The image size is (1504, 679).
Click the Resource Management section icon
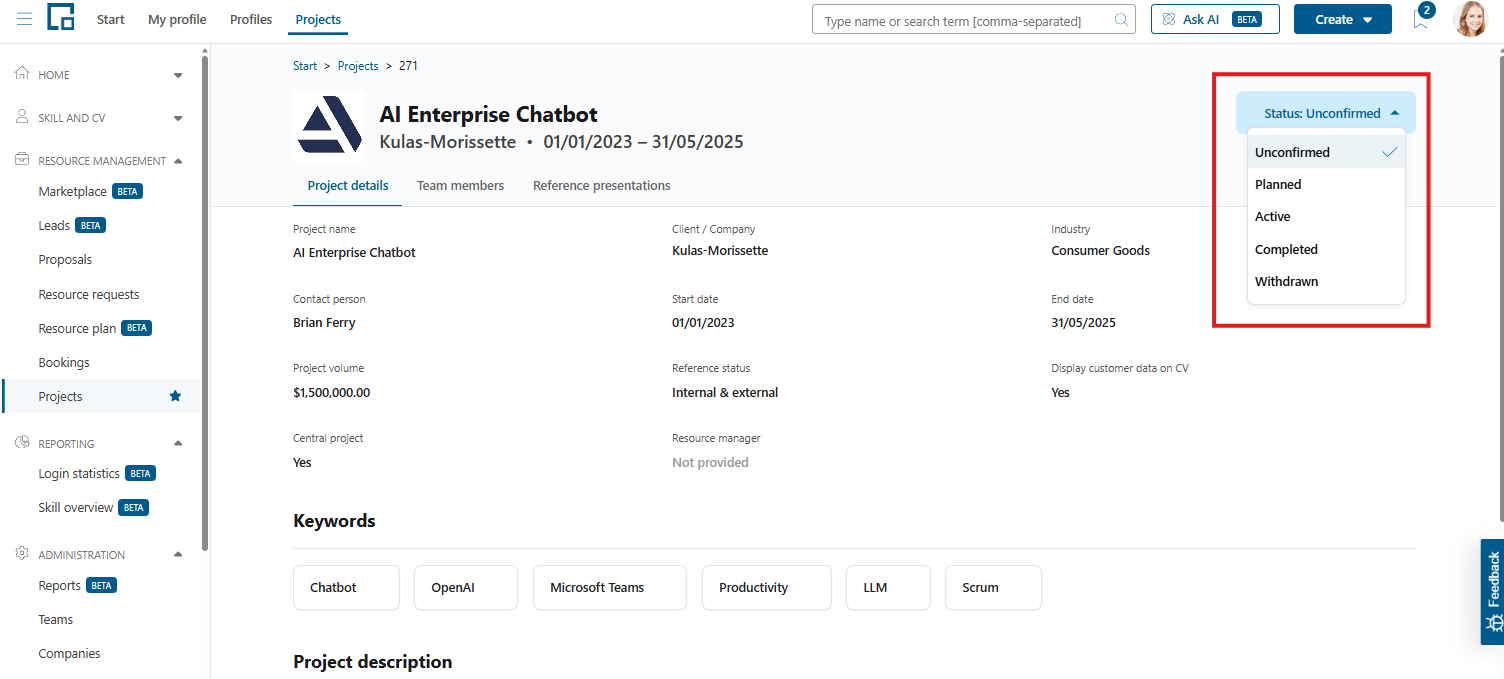(x=22, y=160)
